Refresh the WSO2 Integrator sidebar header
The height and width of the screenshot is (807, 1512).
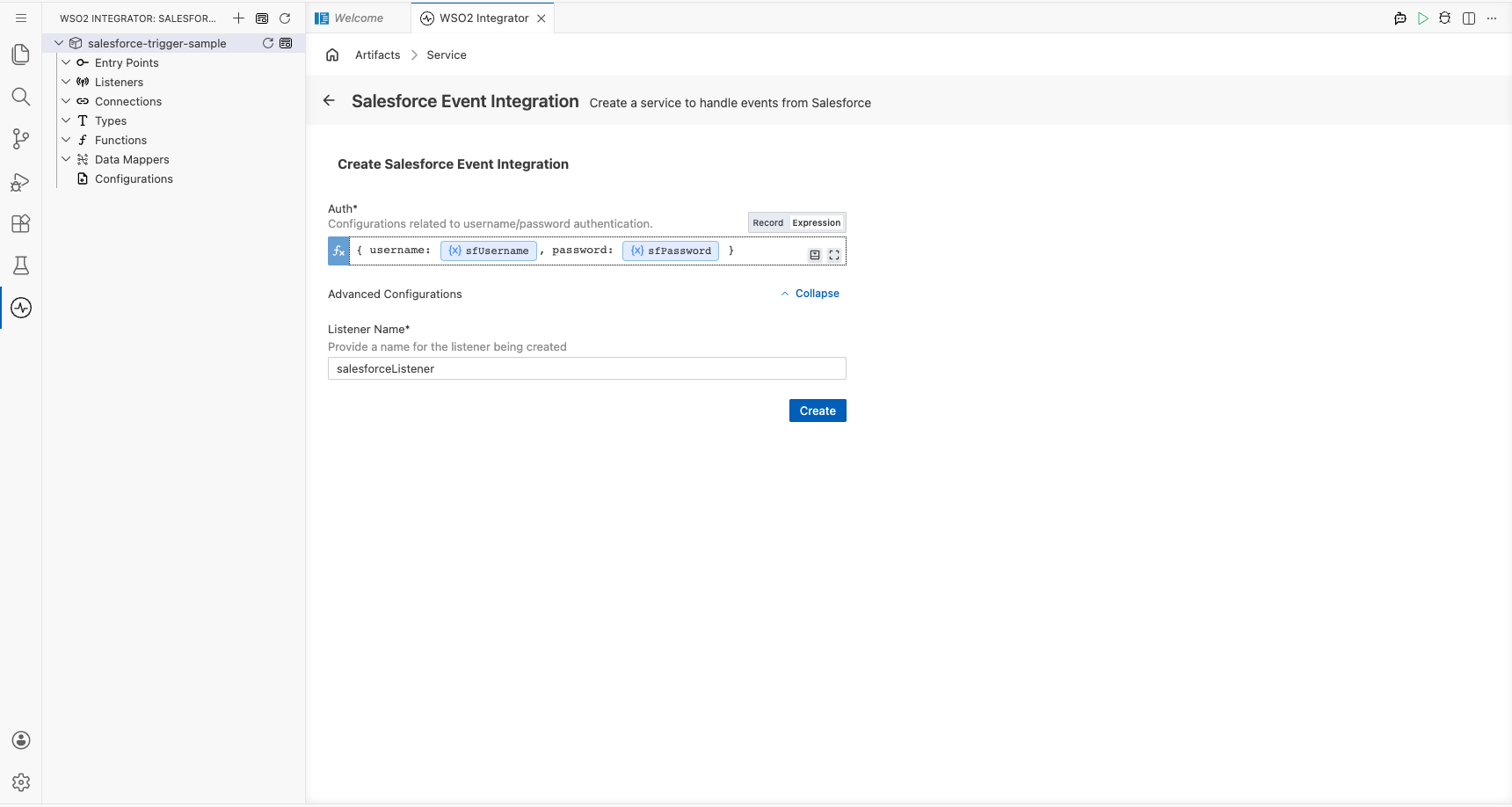click(285, 18)
